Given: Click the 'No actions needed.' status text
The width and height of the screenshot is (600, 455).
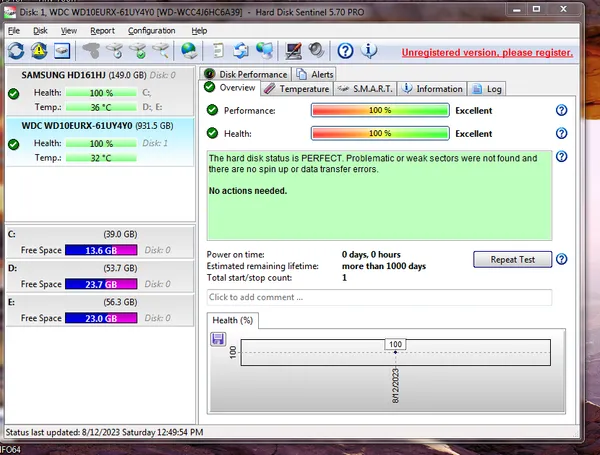Looking at the screenshot, I should point(248,191).
